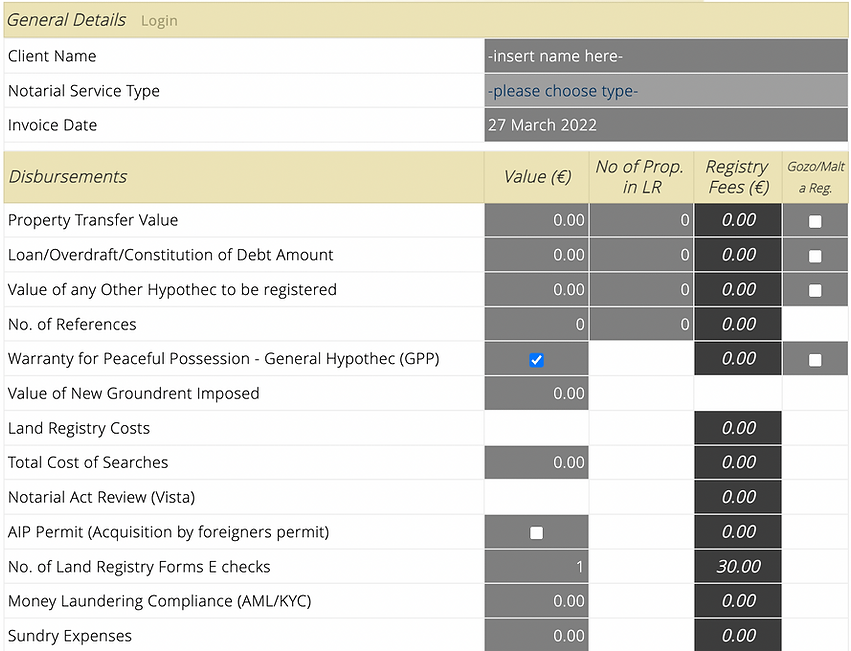Click the Invoice Date field
The width and height of the screenshot is (851, 651).
pos(666,125)
